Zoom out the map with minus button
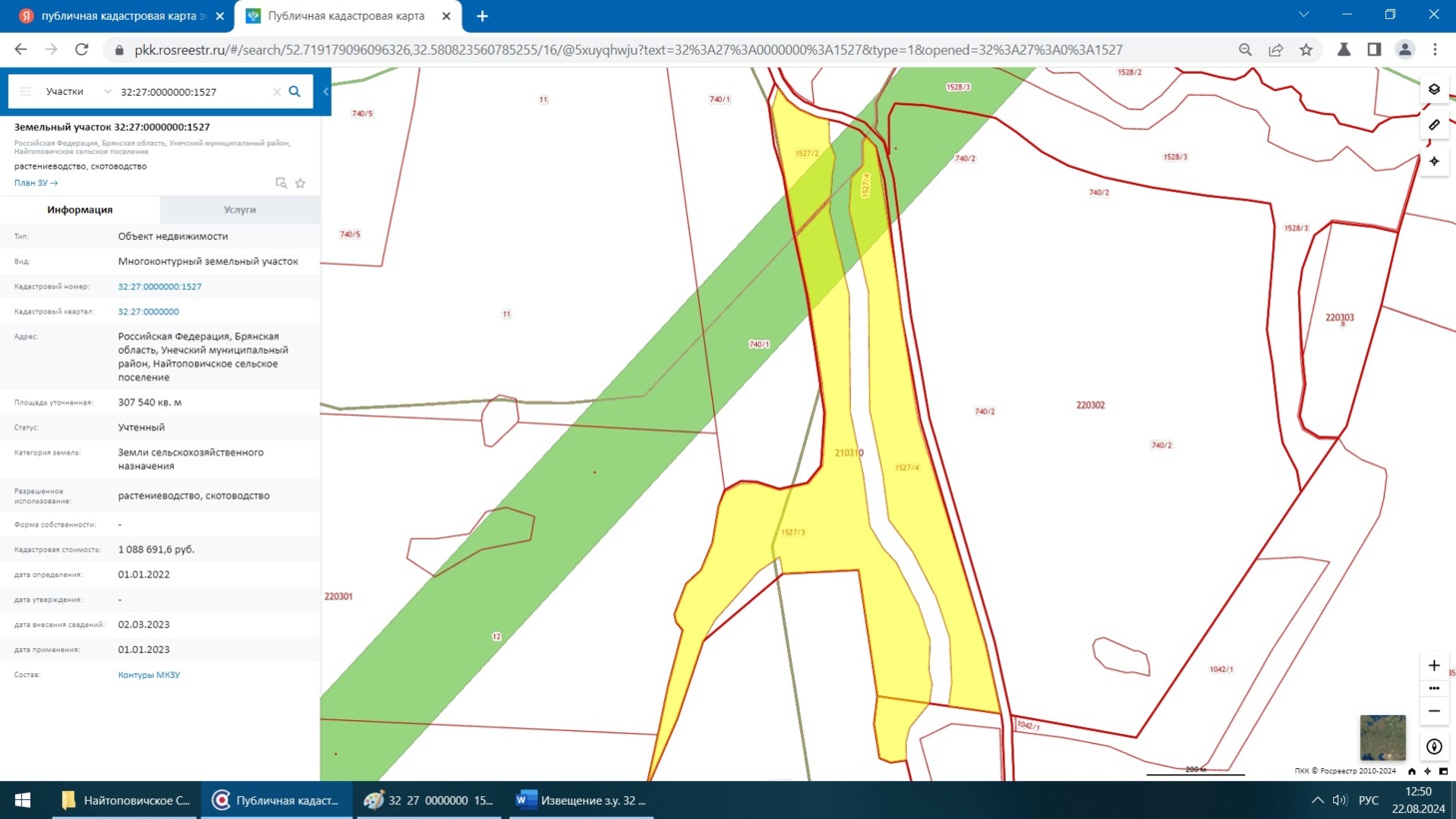The image size is (1456, 819). coord(1434,711)
